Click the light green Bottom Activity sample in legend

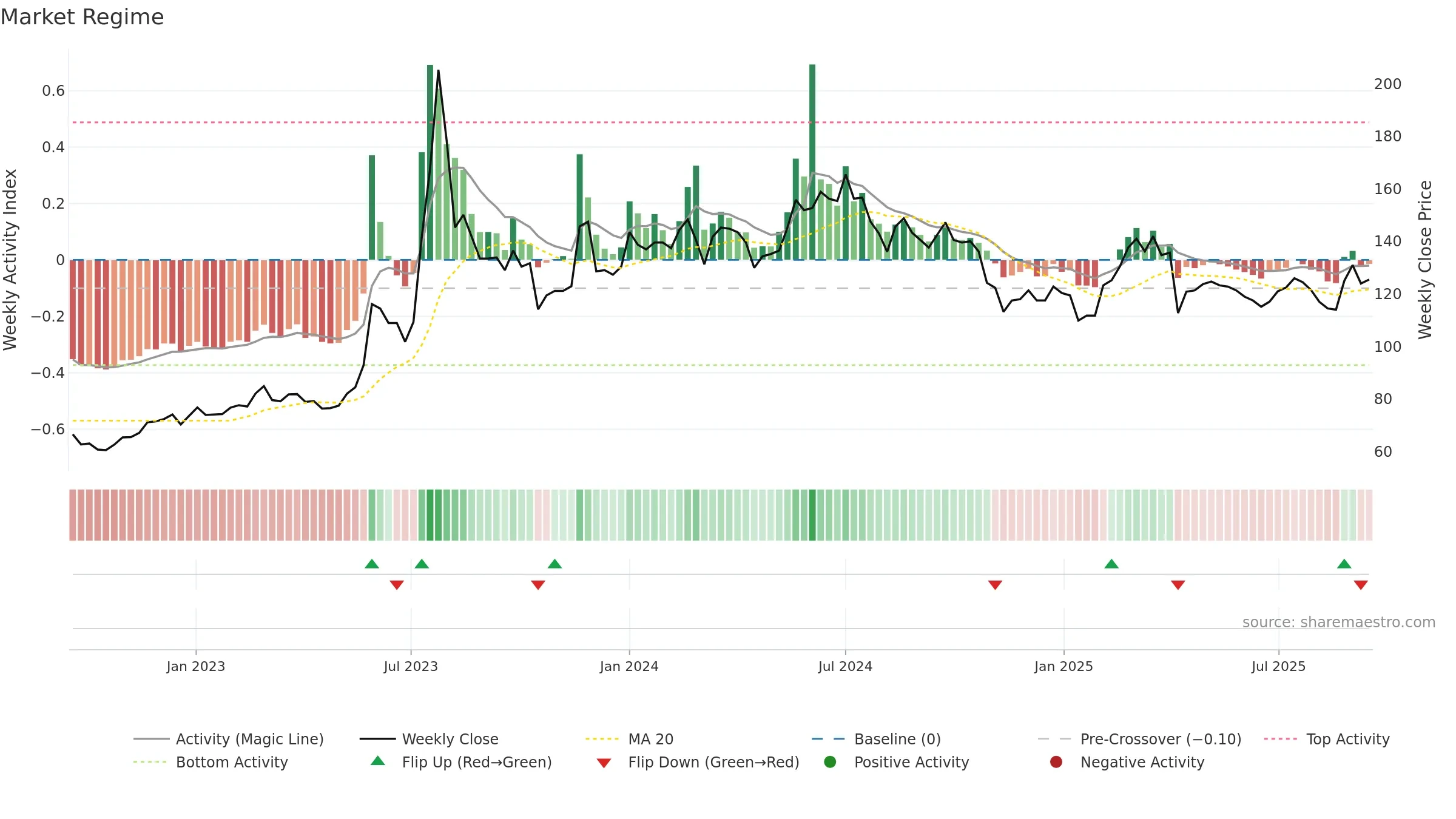click(151, 762)
